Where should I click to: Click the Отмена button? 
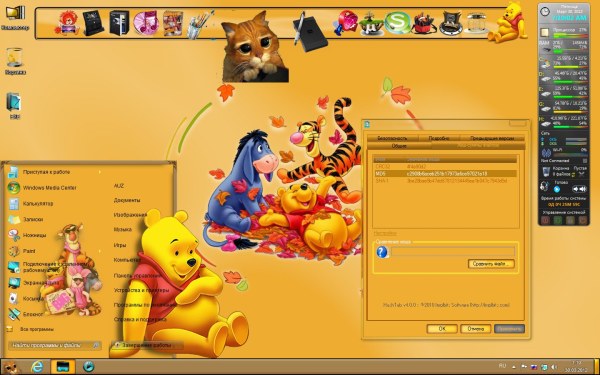click(x=476, y=329)
